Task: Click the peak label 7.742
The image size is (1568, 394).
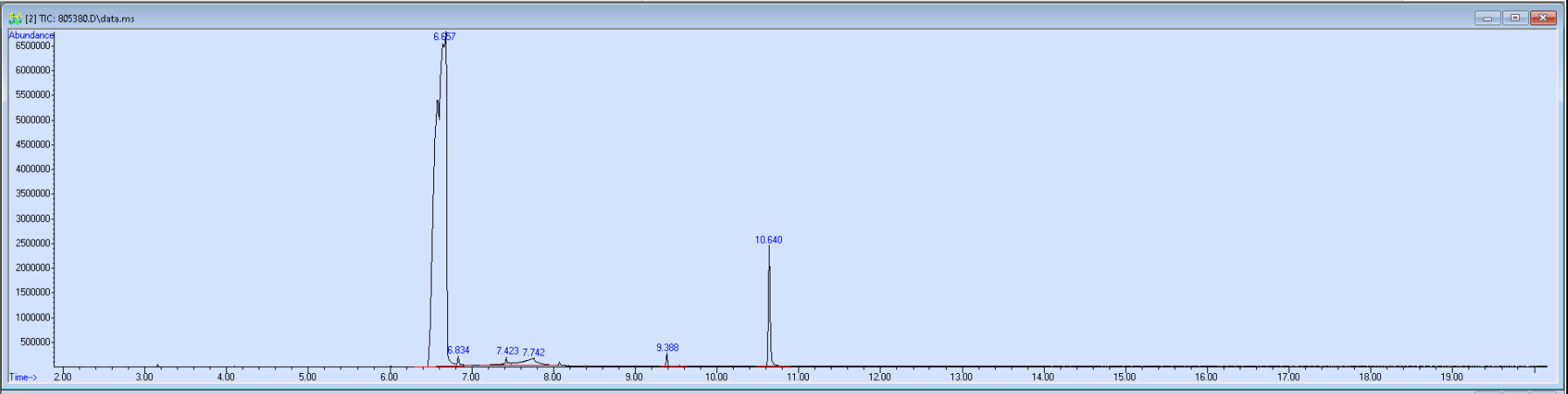Action: tap(534, 353)
